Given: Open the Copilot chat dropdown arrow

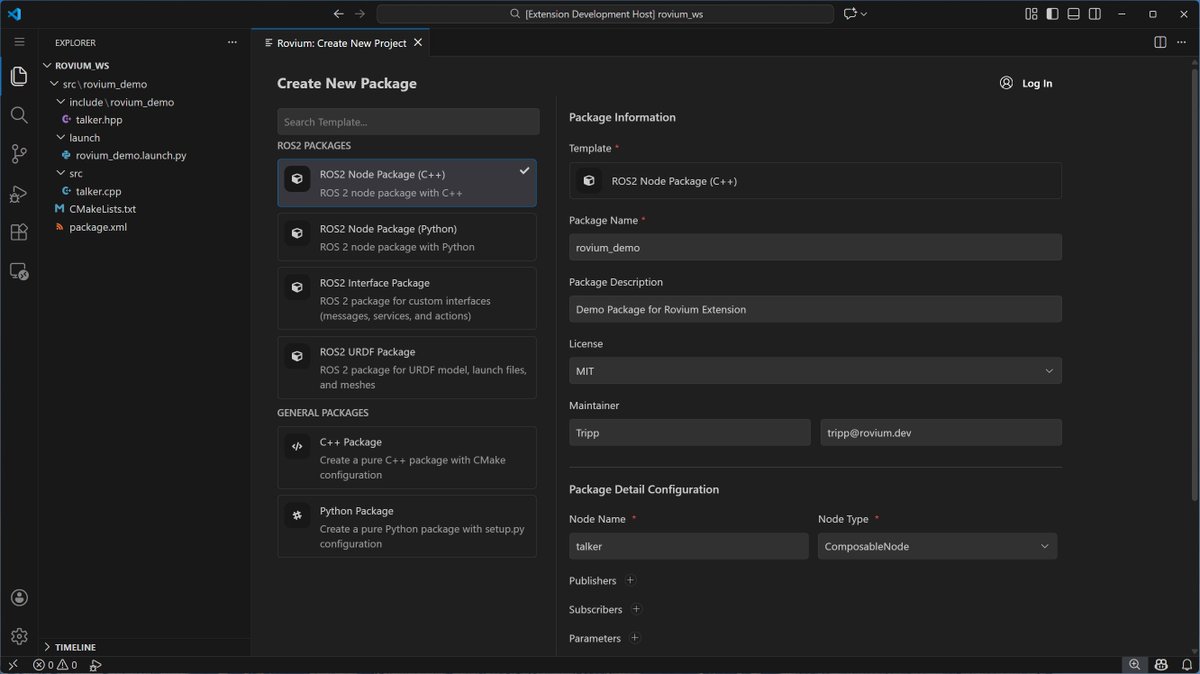Looking at the screenshot, I should click(x=864, y=14).
